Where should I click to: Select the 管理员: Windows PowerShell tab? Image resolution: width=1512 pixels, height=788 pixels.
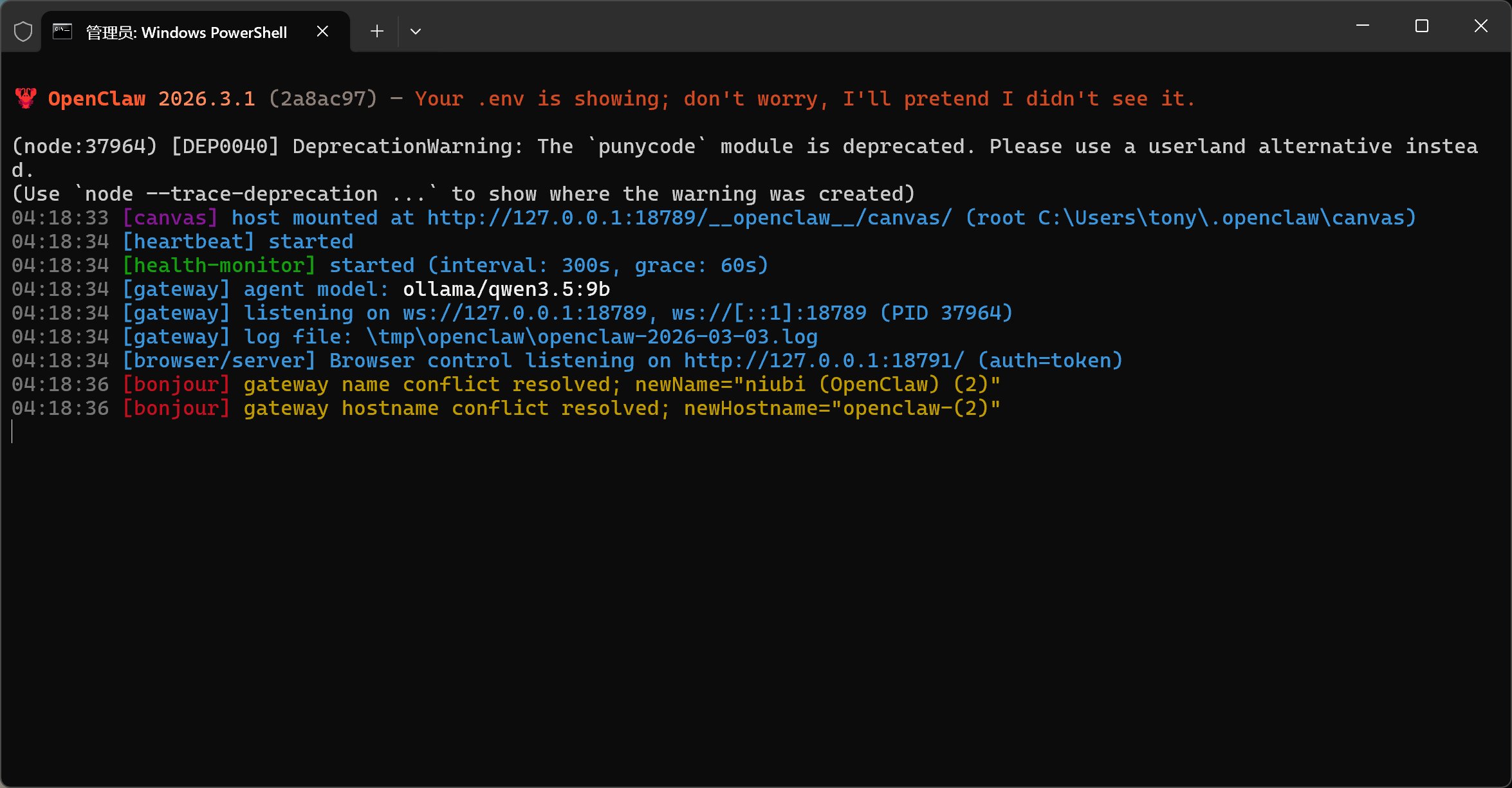pos(187,32)
